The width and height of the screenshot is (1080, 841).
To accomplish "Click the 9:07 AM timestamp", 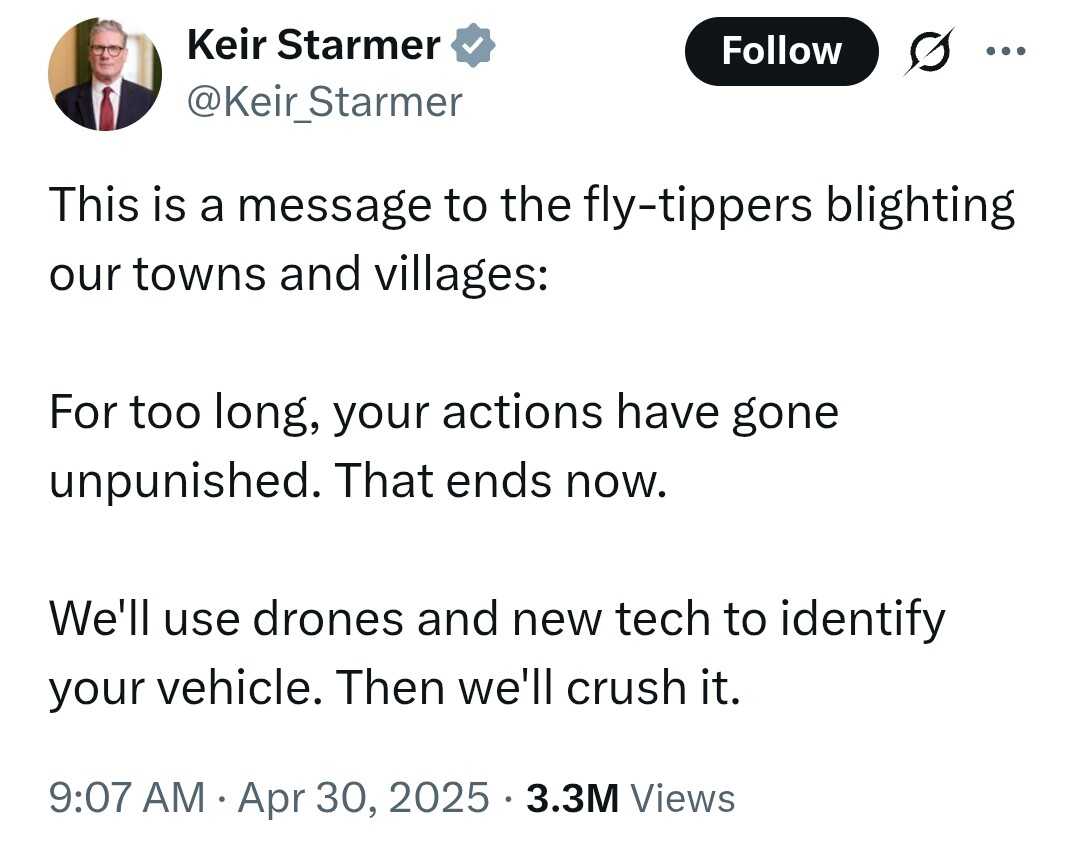I will [x=127, y=797].
